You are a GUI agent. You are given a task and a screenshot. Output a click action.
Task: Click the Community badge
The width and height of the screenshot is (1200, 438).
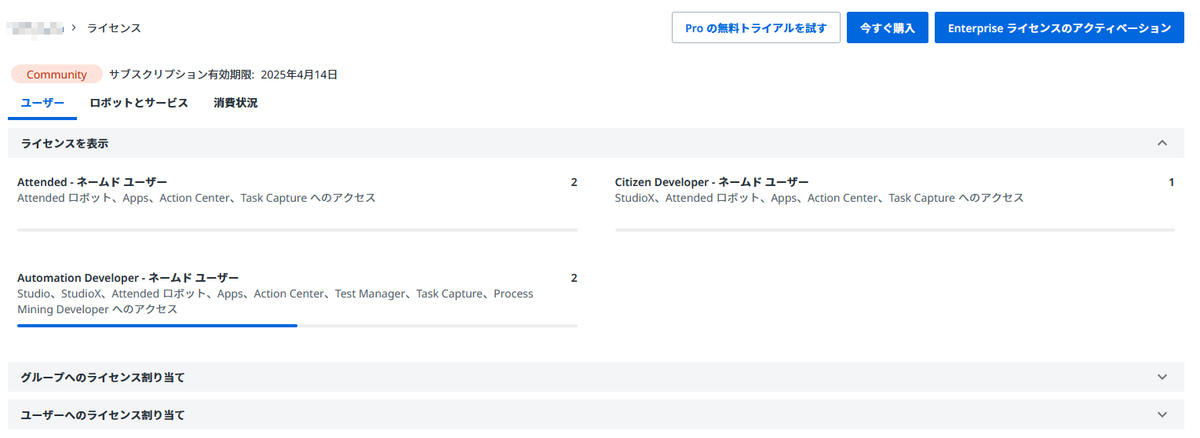57,74
